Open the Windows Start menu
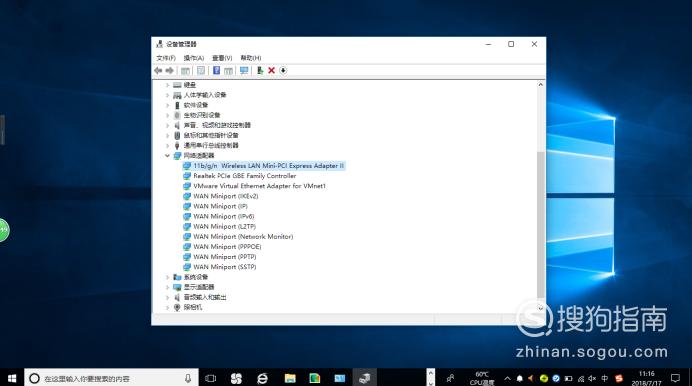This screenshot has height=386, width=692. (12, 378)
